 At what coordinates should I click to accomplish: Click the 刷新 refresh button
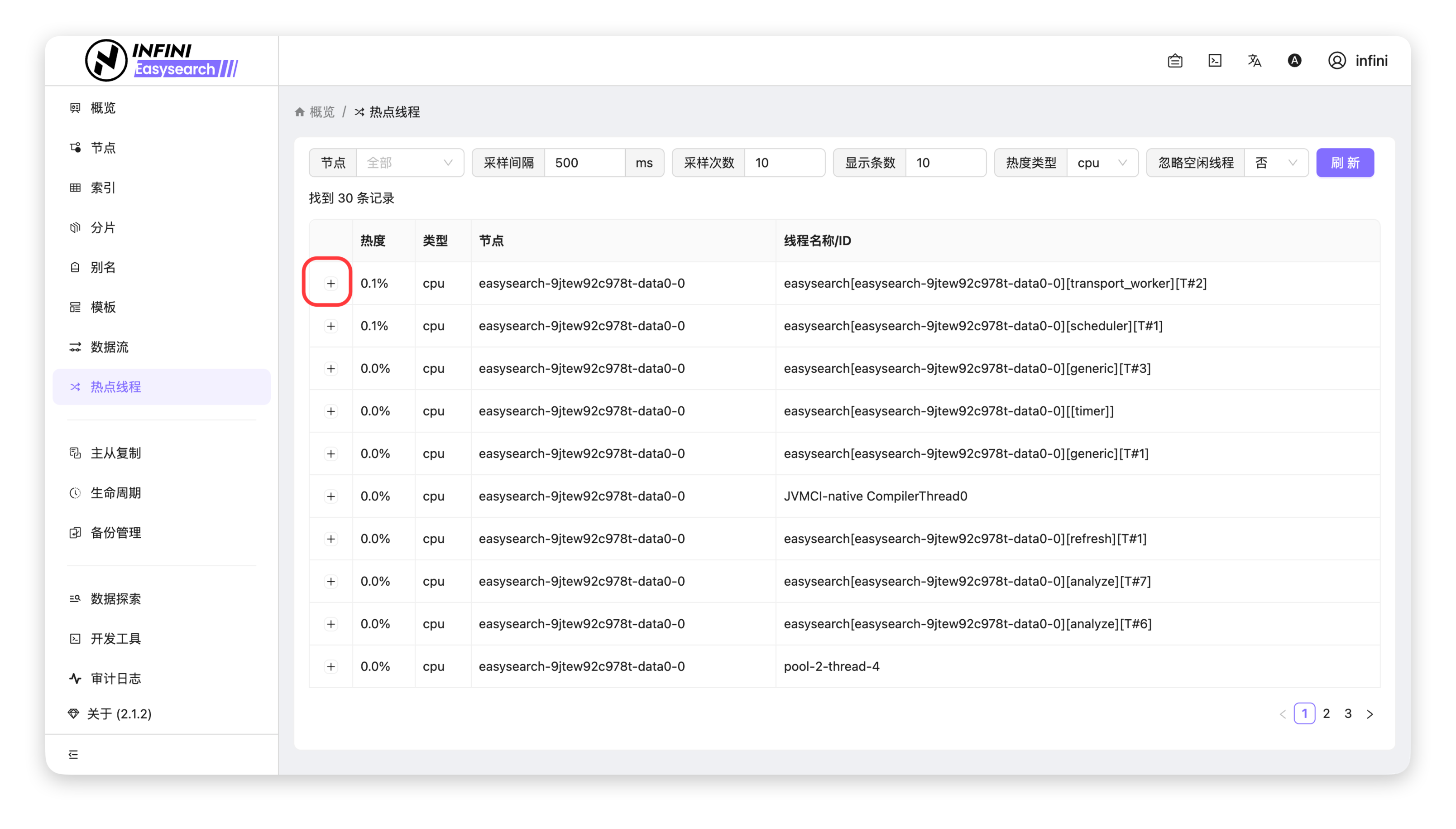[1345, 163]
